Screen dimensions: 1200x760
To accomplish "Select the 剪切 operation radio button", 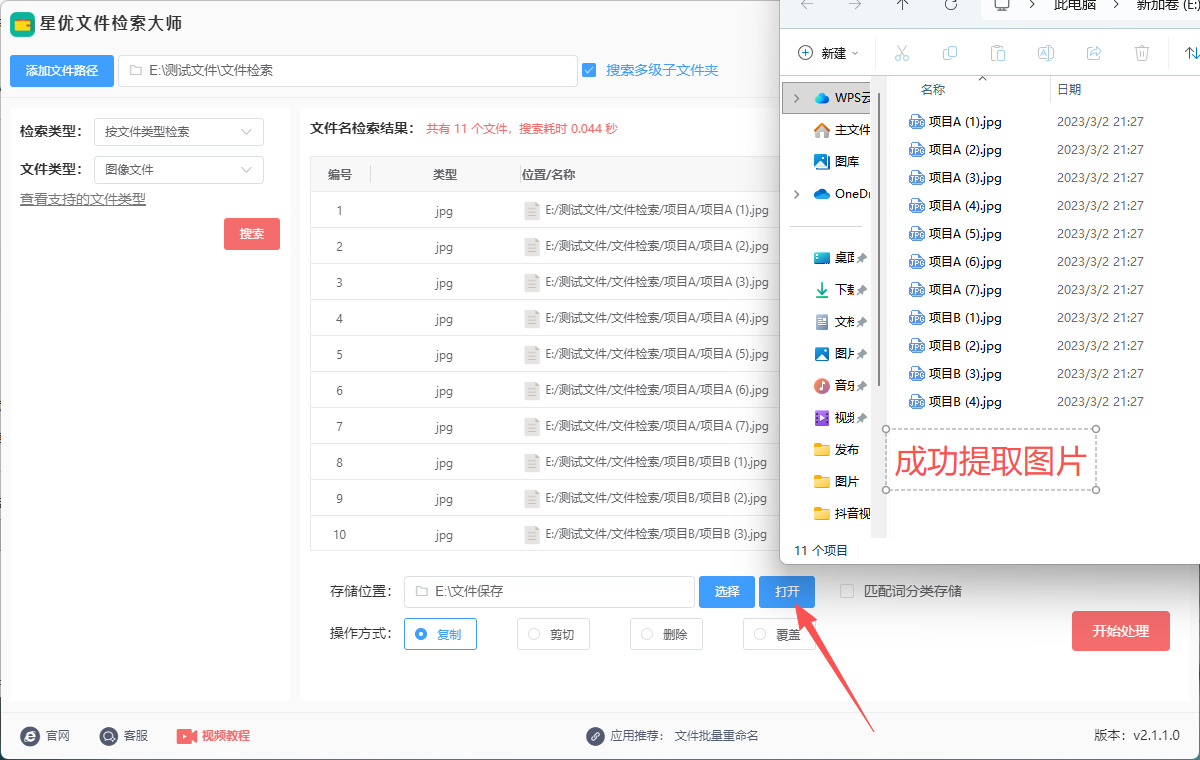I will tap(534, 634).
